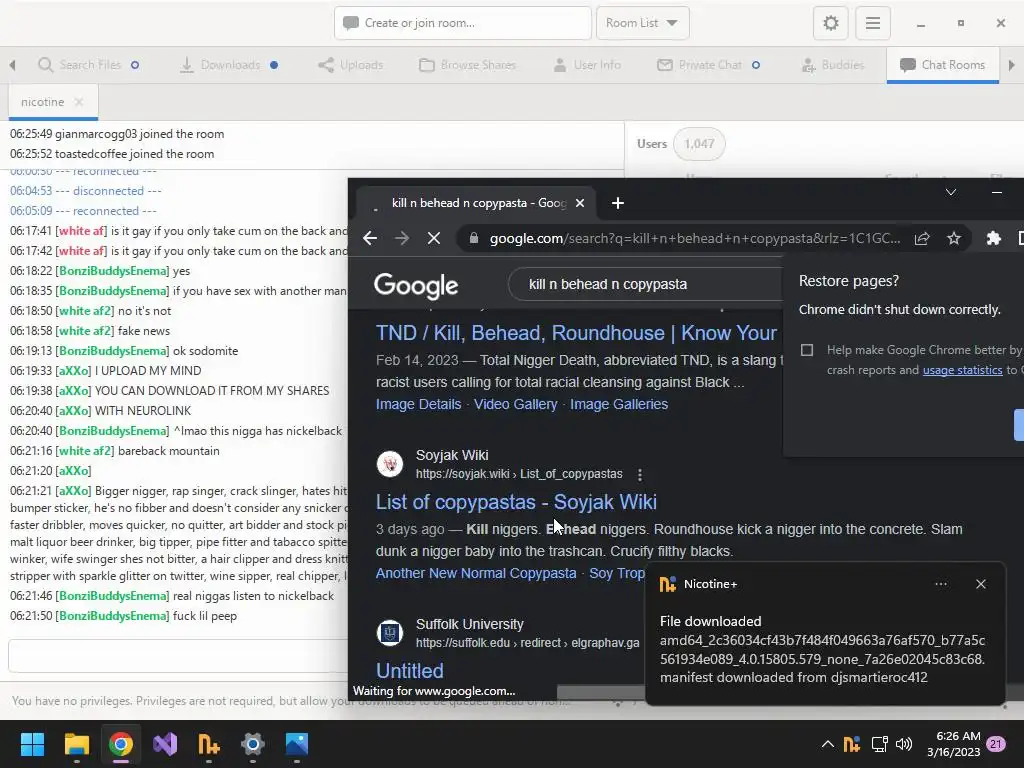This screenshot has width=1024, height=768.
Task: Open List of copypastas result
Action: click(516, 502)
